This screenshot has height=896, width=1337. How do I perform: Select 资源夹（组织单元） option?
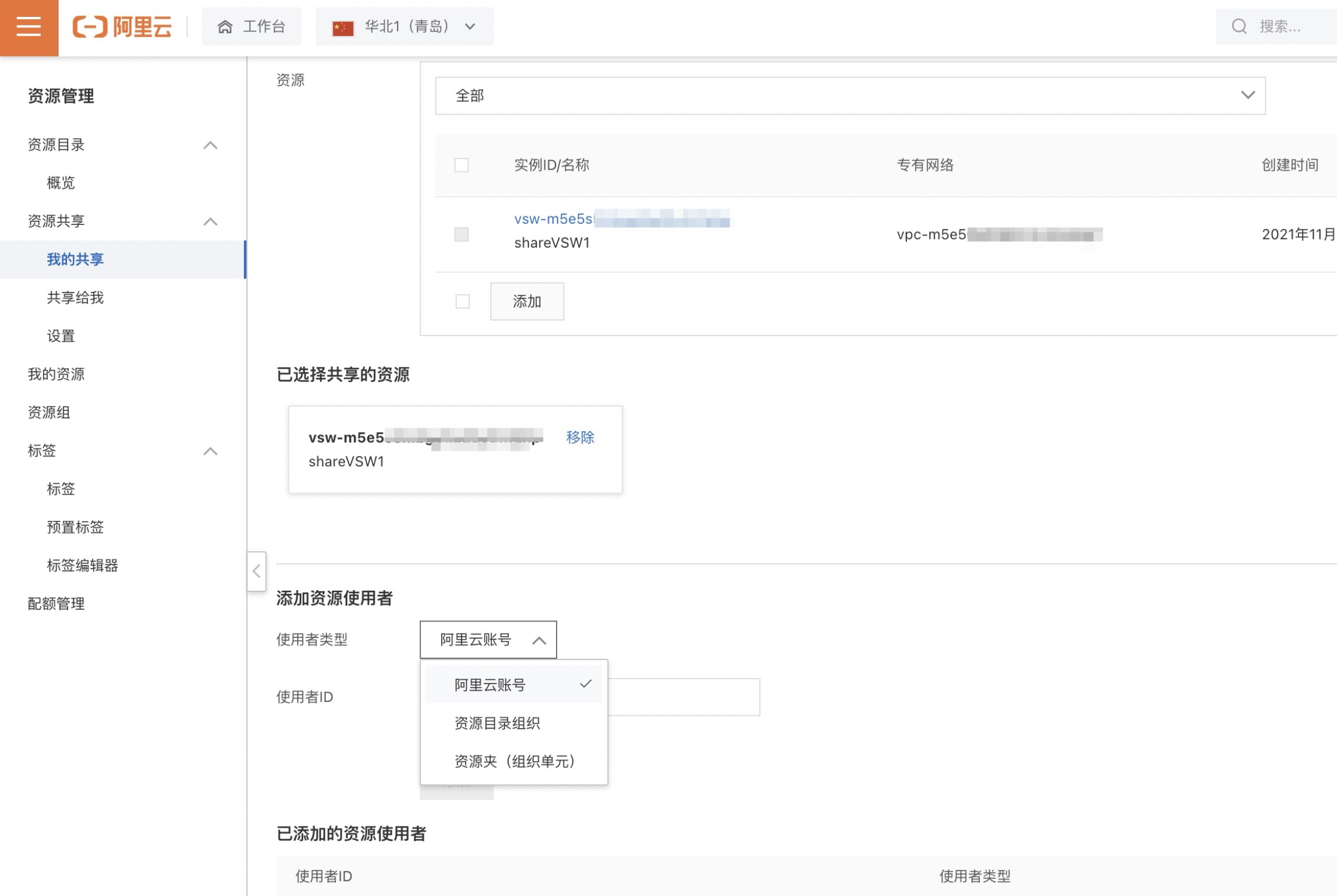[x=514, y=761]
